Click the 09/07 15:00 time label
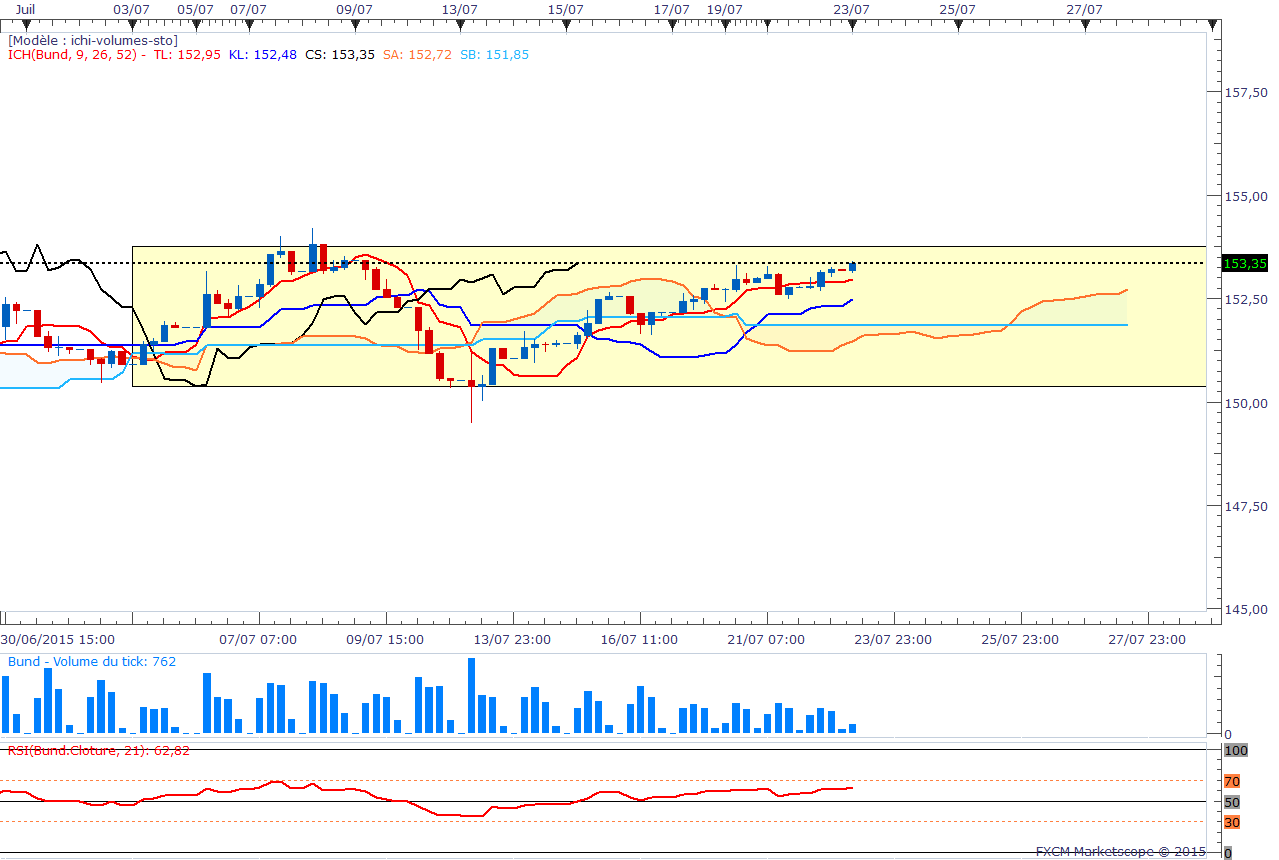Screen dimensions: 1279x860 tap(385, 639)
